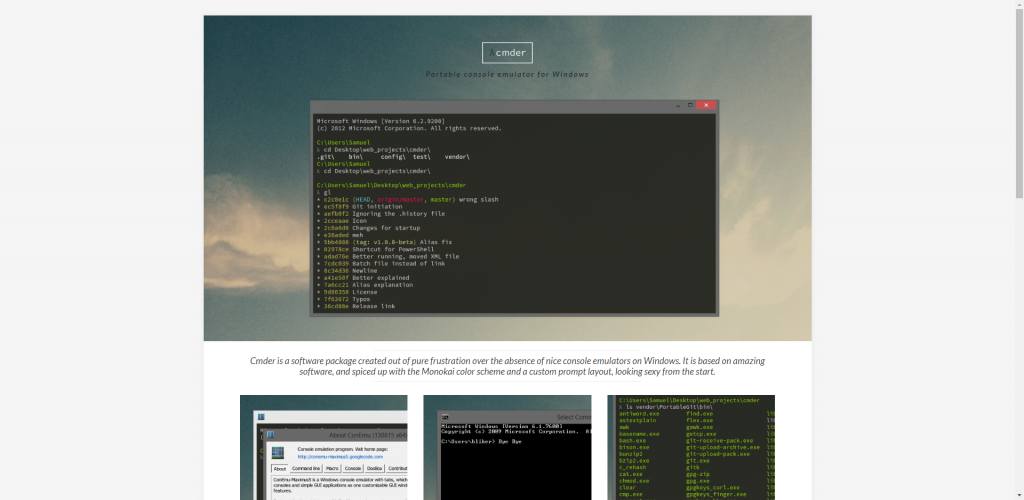Click commit line '2cceaae Icon'
This screenshot has width=1024, height=500.
(x=342, y=221)
